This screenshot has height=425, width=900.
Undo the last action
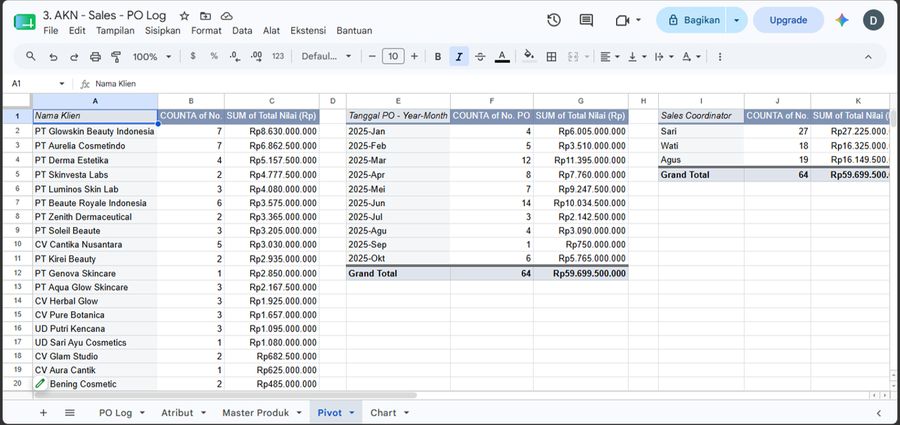pos(53,56)
